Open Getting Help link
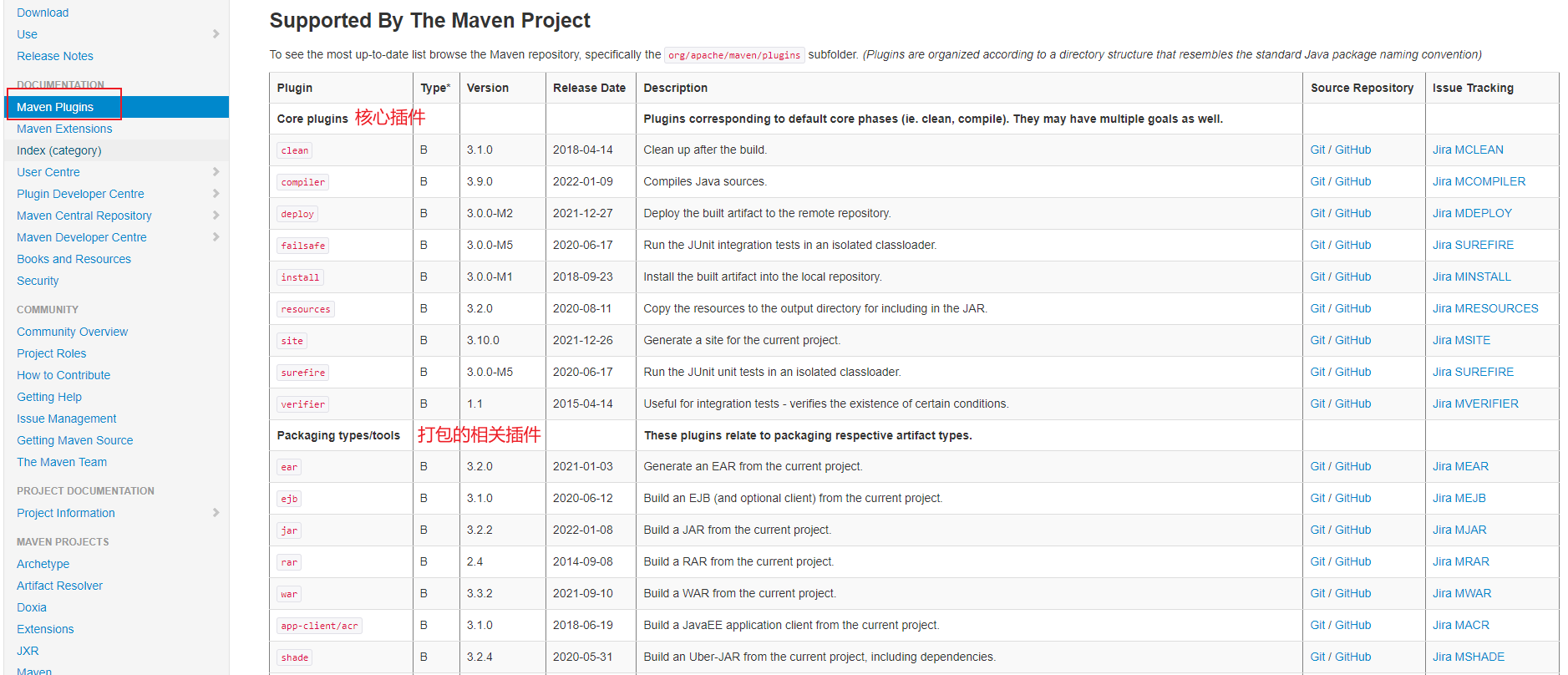This screenshot has width=1568, height=675. (x=49, y=397)
